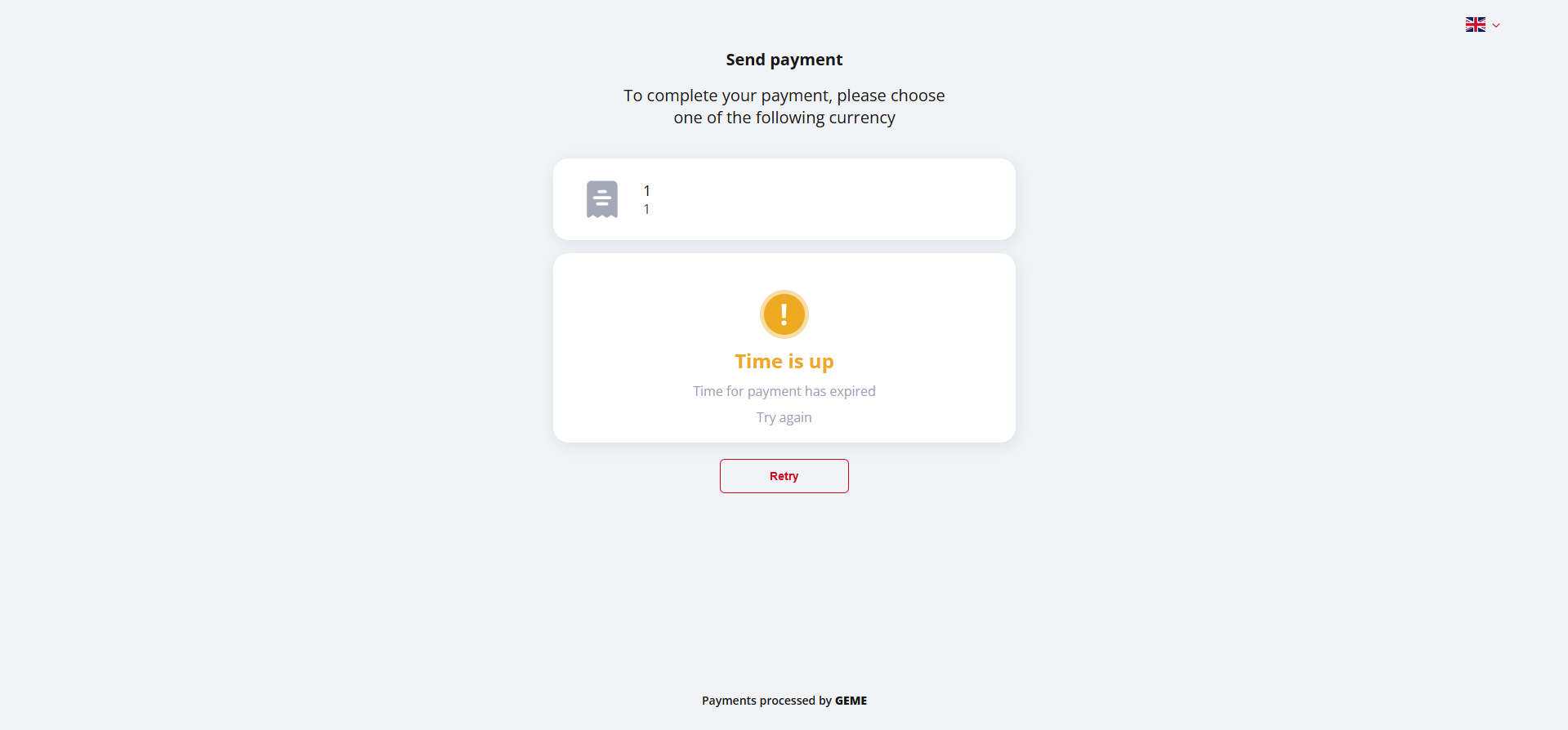Click the orange exclamation warning icon

click(784, 314)
